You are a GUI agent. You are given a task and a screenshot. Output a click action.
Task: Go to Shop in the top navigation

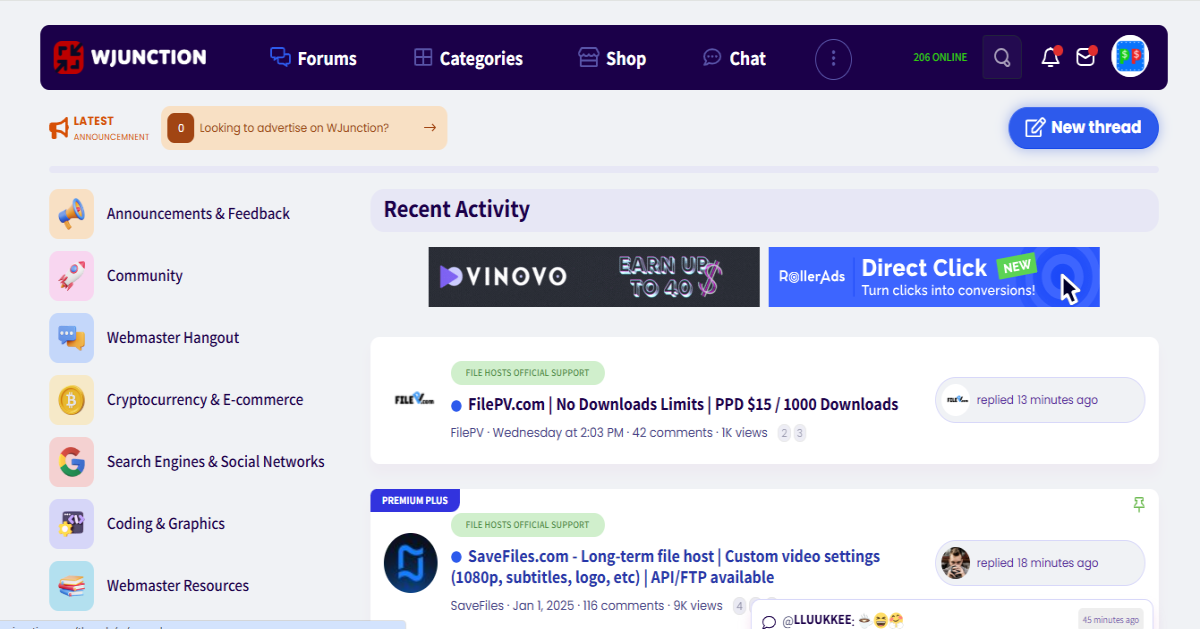612,58
